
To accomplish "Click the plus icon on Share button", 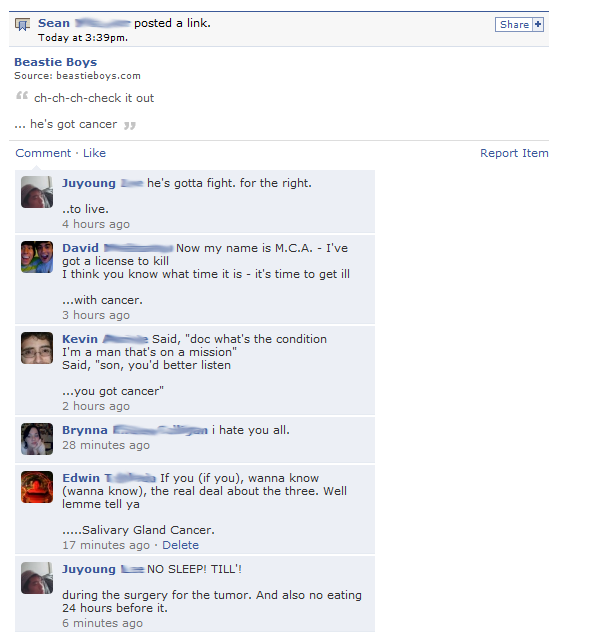I will click(538, 24).
